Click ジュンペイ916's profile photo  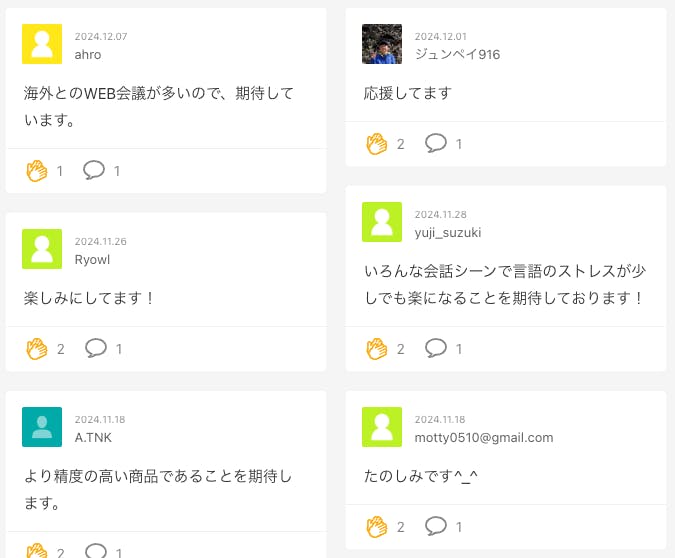pos(382,44)
